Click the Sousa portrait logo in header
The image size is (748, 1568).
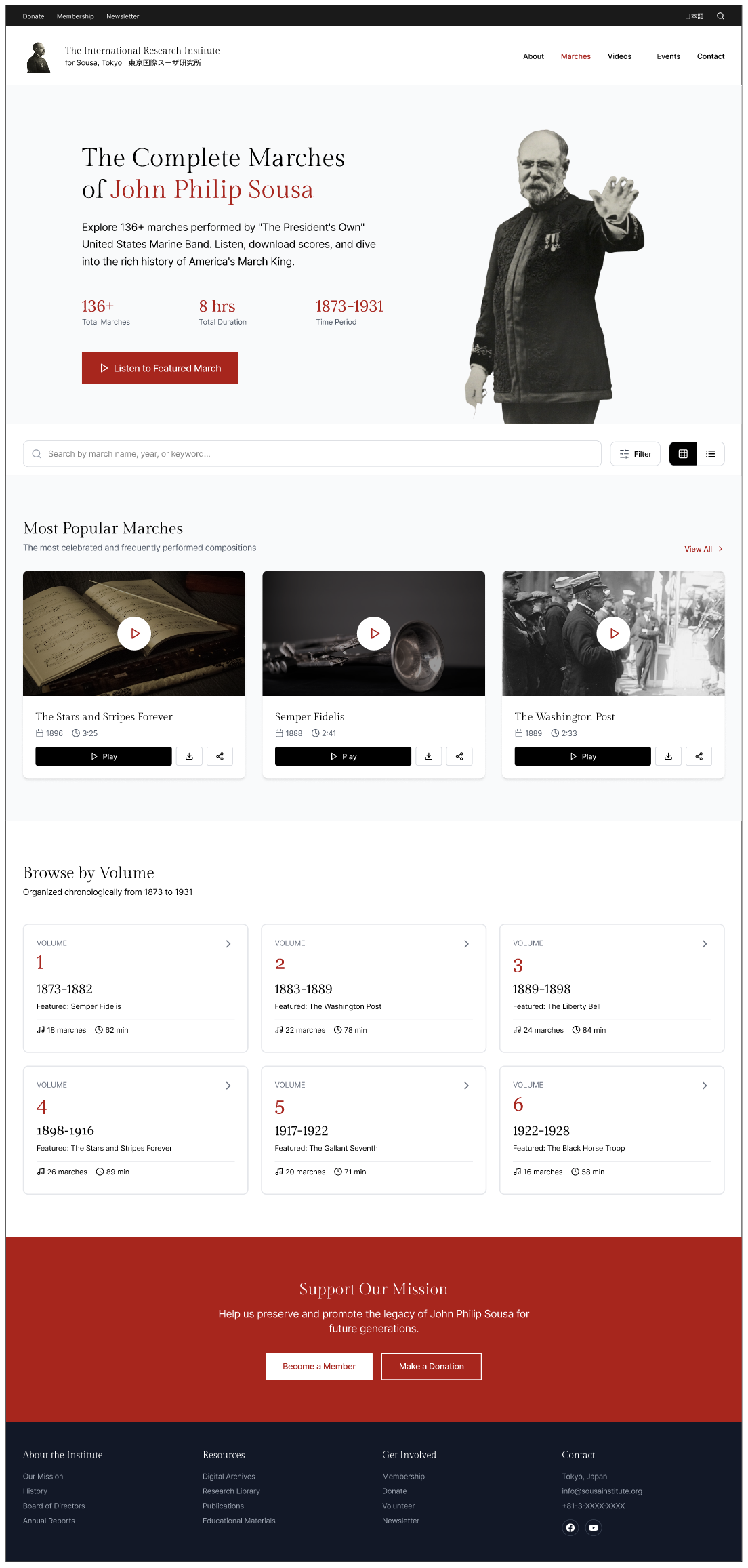tap(38, 57)
